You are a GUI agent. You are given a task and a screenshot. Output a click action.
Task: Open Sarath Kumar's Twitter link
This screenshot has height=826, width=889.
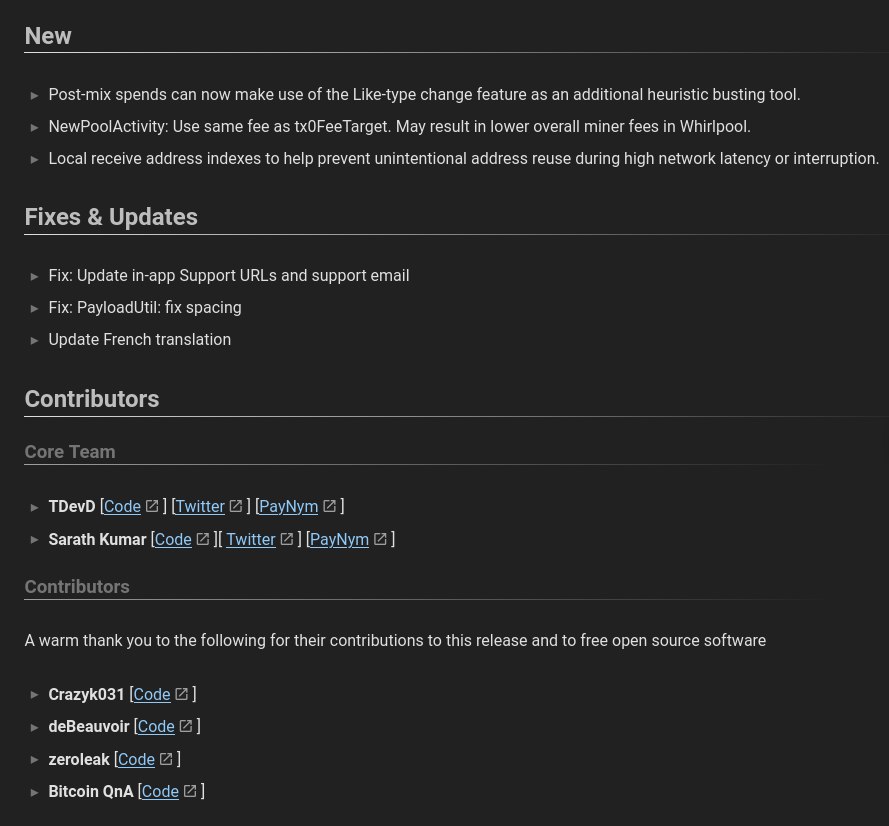(x=251, y=539)
